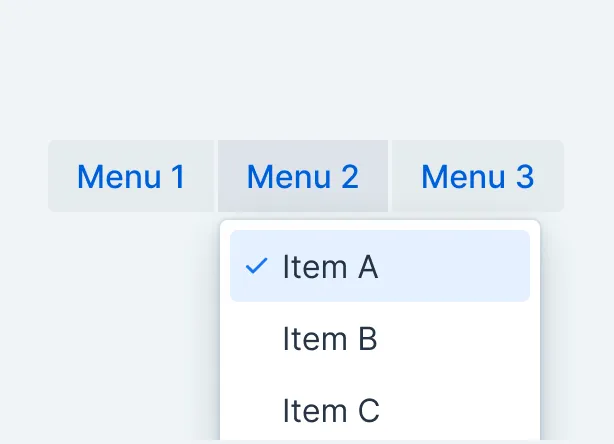
Task: Switch to Menu 3 in the menu bar
Action: pyautogui.click(x=477, y=177)
